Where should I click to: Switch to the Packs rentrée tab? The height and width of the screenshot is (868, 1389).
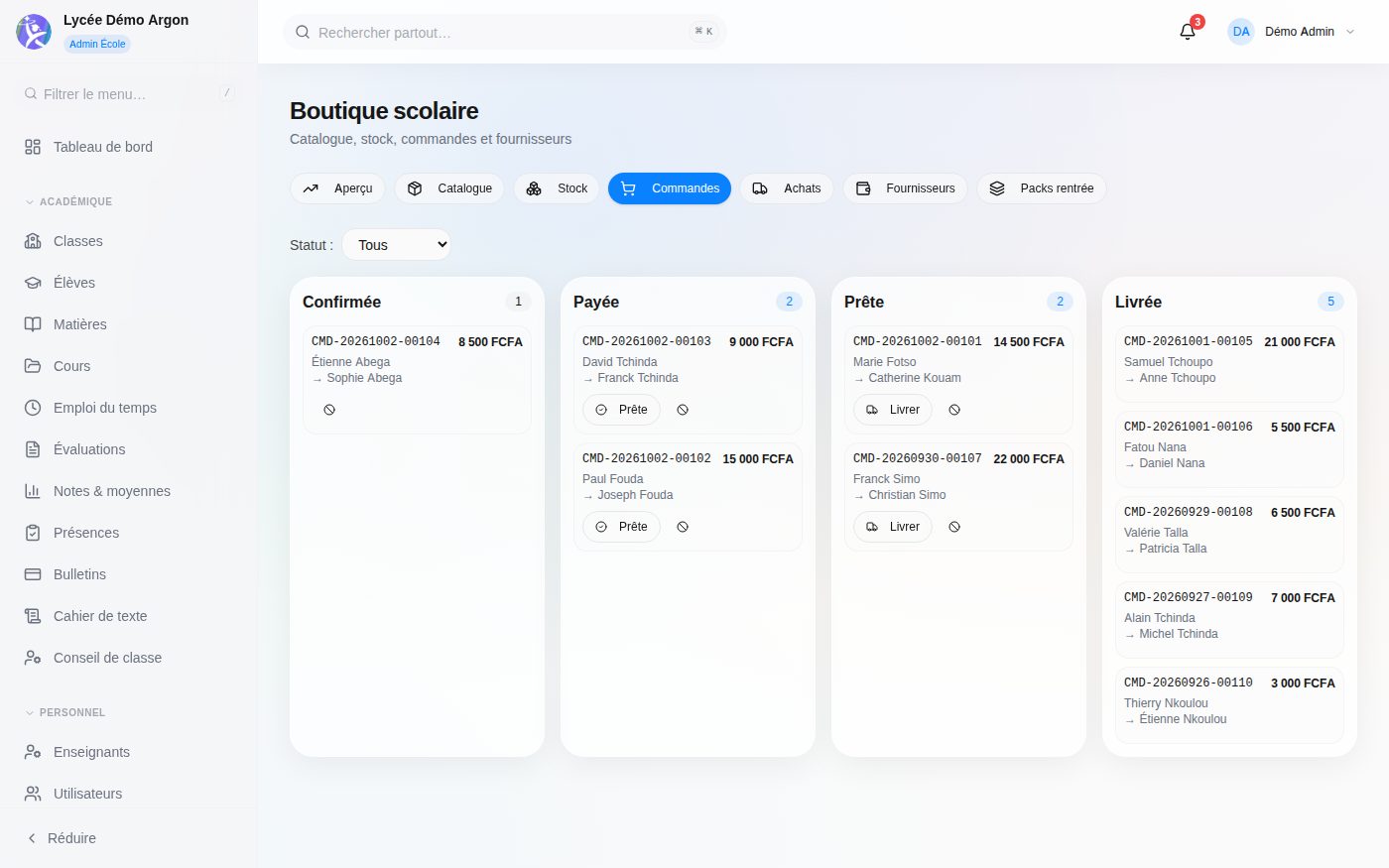[x=1042, y=188]
